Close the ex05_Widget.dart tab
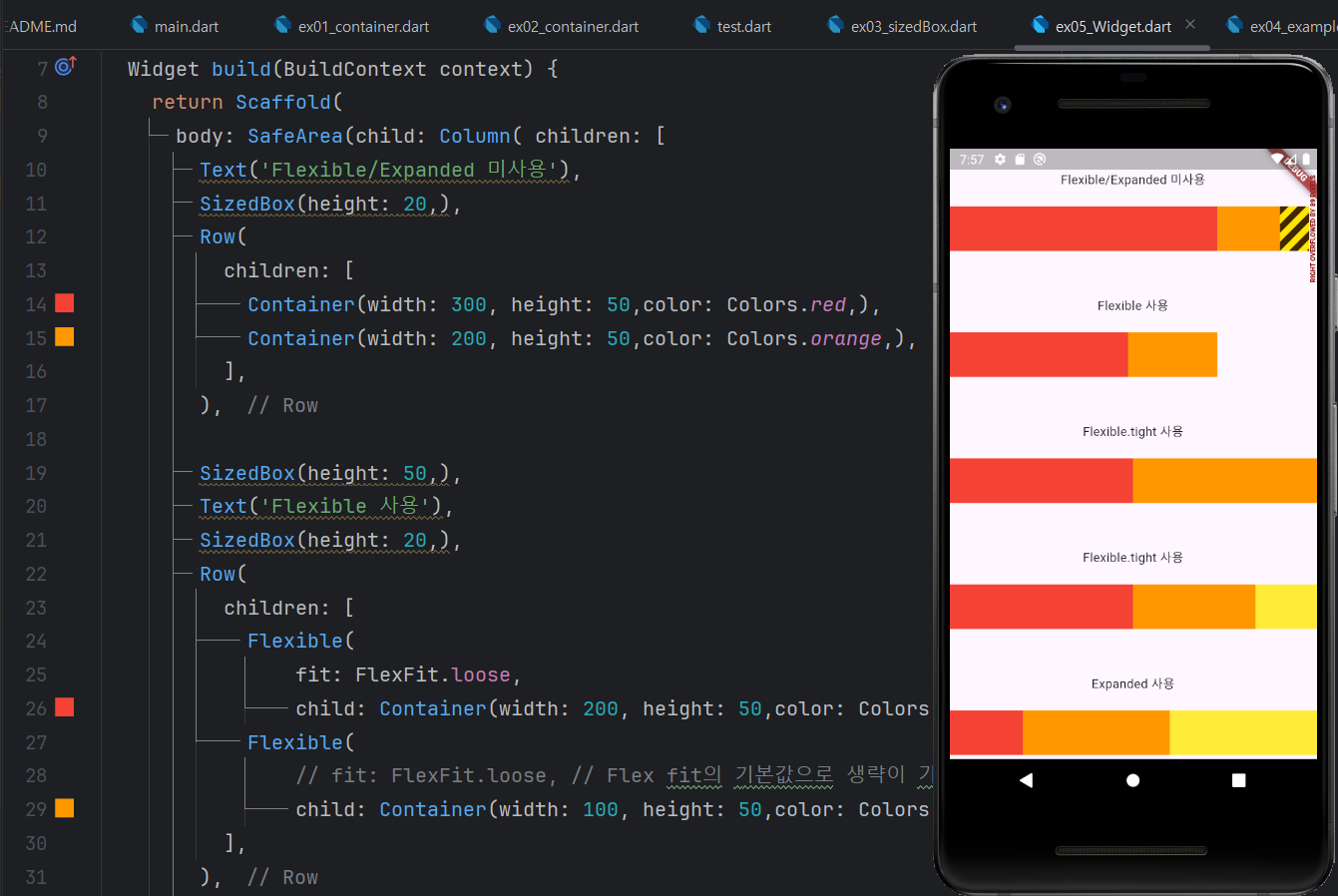Viewport: 1338px width, 896px height. tap(1190, 24)
